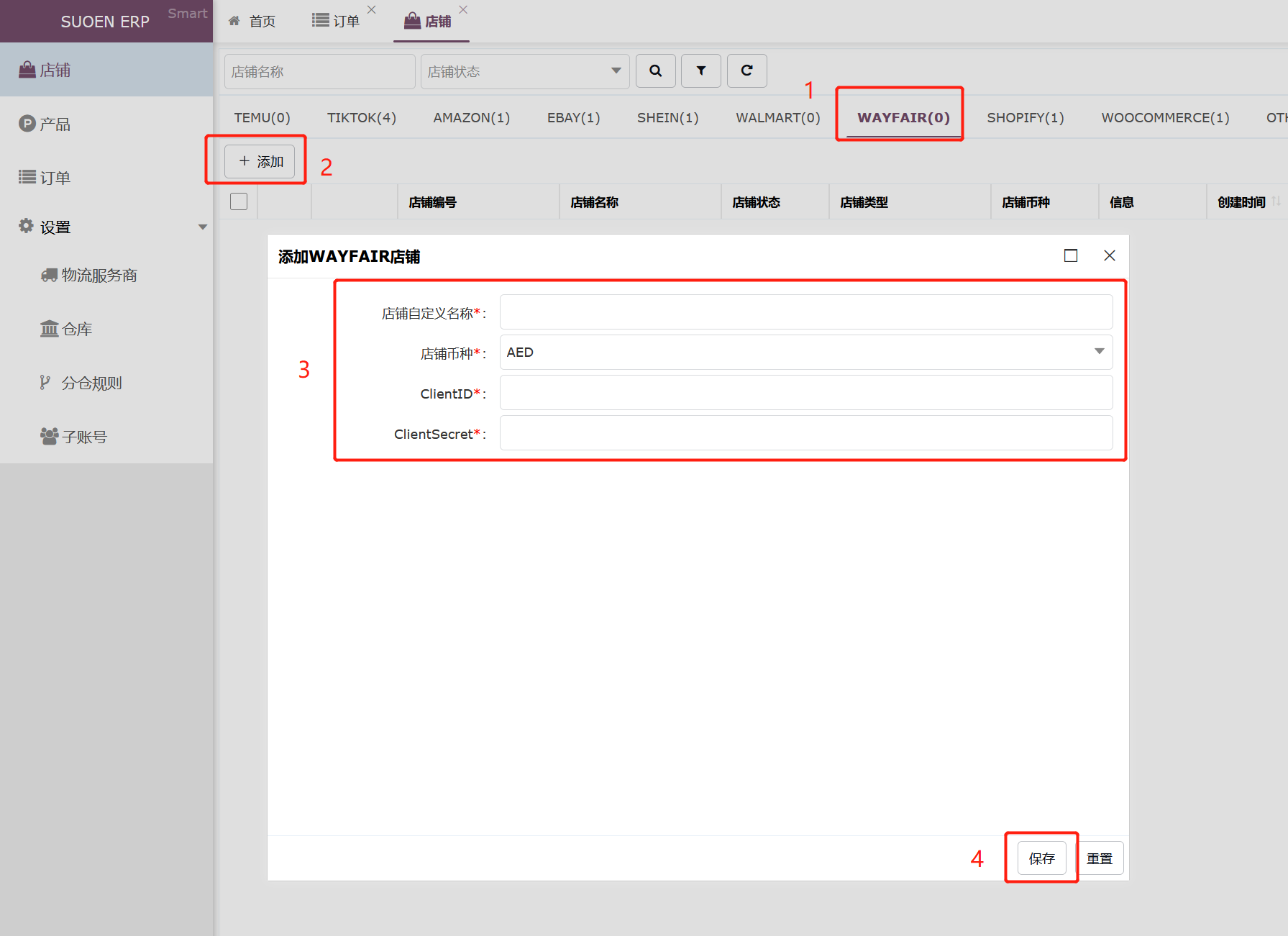The image size is (1288, 936).
Task: Focus the 店铺名称 search field
Action: 319,71
